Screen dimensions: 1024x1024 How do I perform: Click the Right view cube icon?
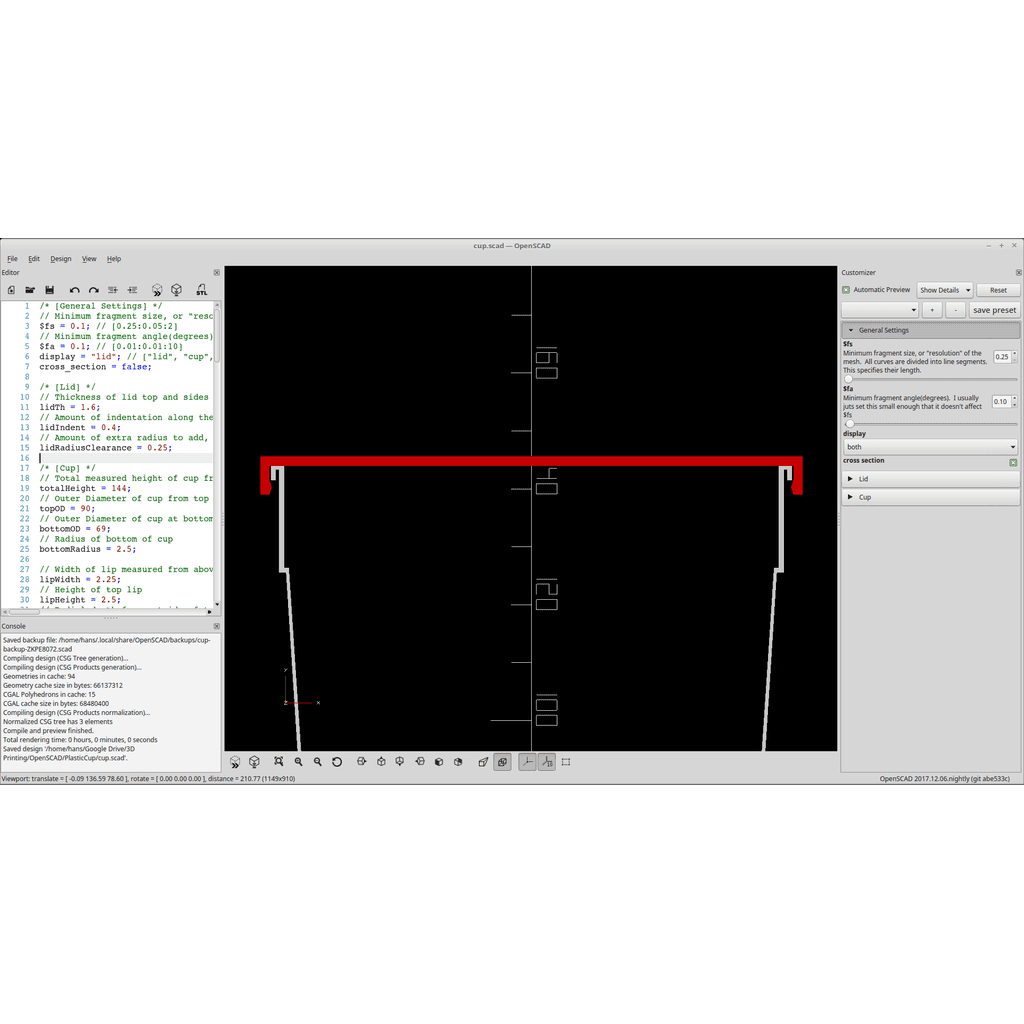[x=362, y=761]
